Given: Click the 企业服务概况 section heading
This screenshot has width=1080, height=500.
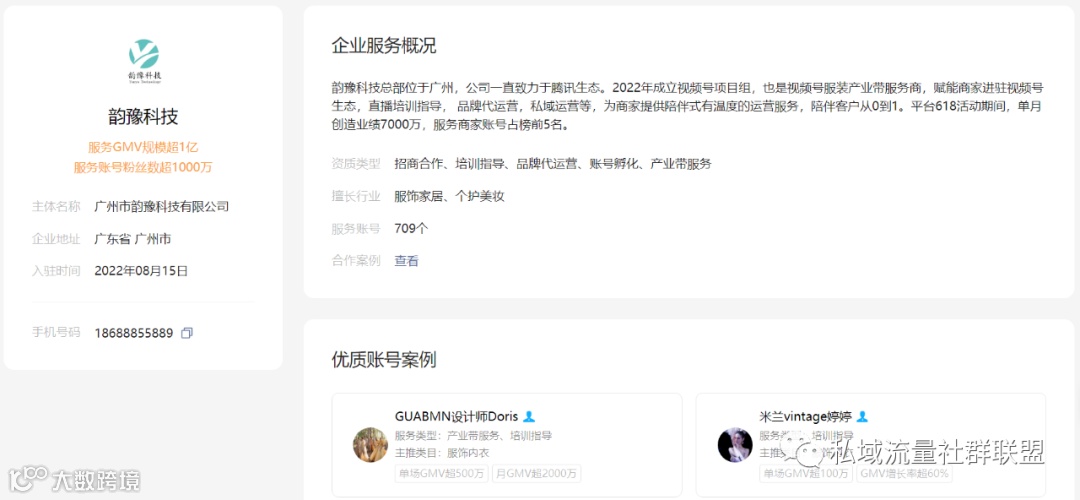Looking at the screenshot, I should [x=384, y=46].
